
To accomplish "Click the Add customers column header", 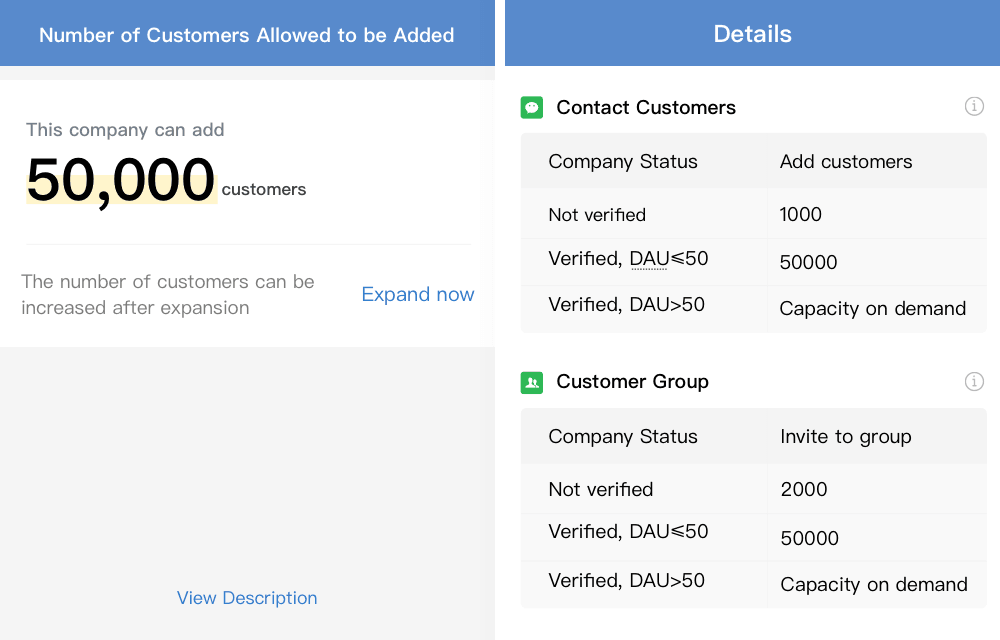I will tap(846, 162).
